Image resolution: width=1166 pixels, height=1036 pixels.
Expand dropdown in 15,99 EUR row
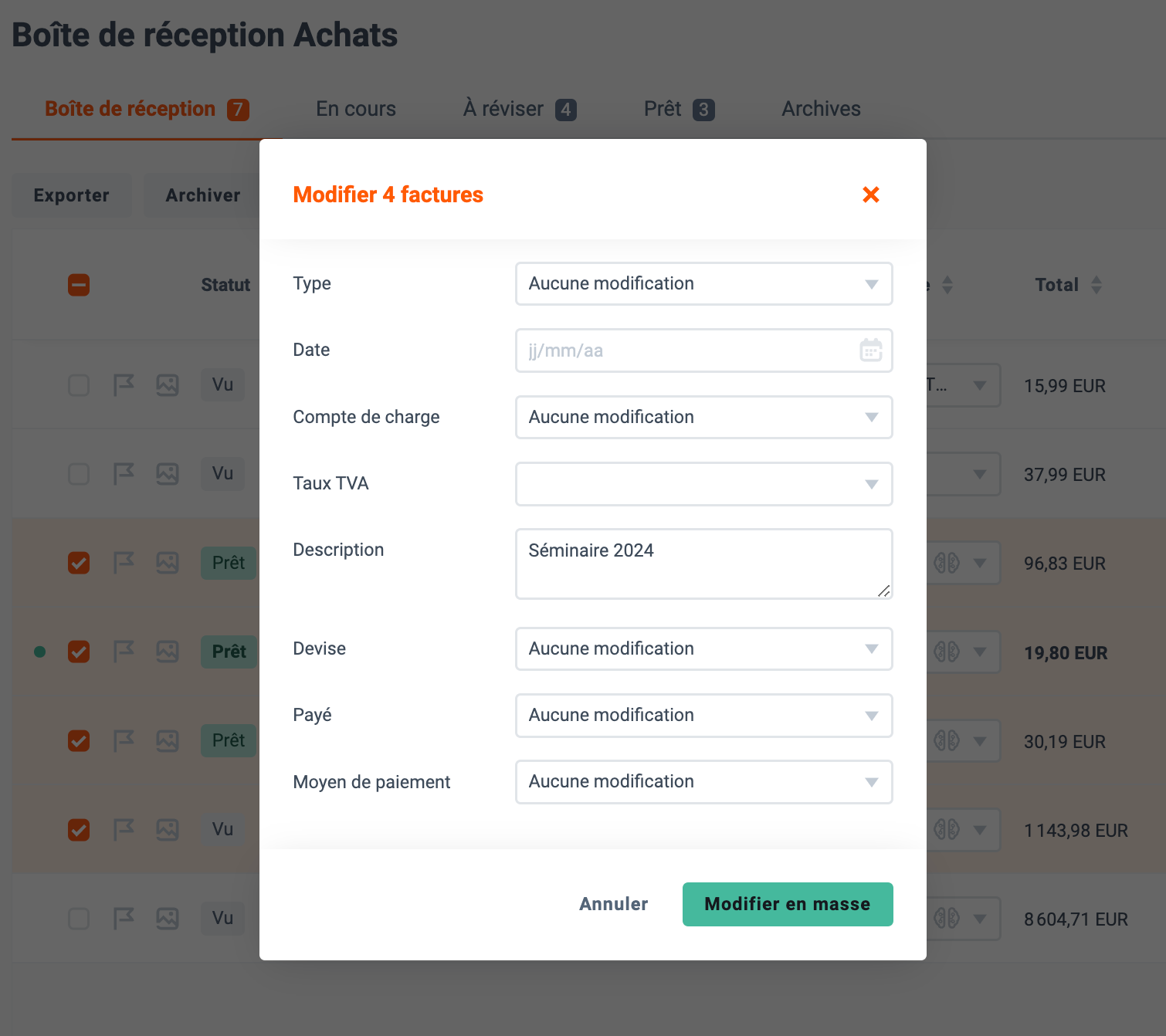(980, 385)
